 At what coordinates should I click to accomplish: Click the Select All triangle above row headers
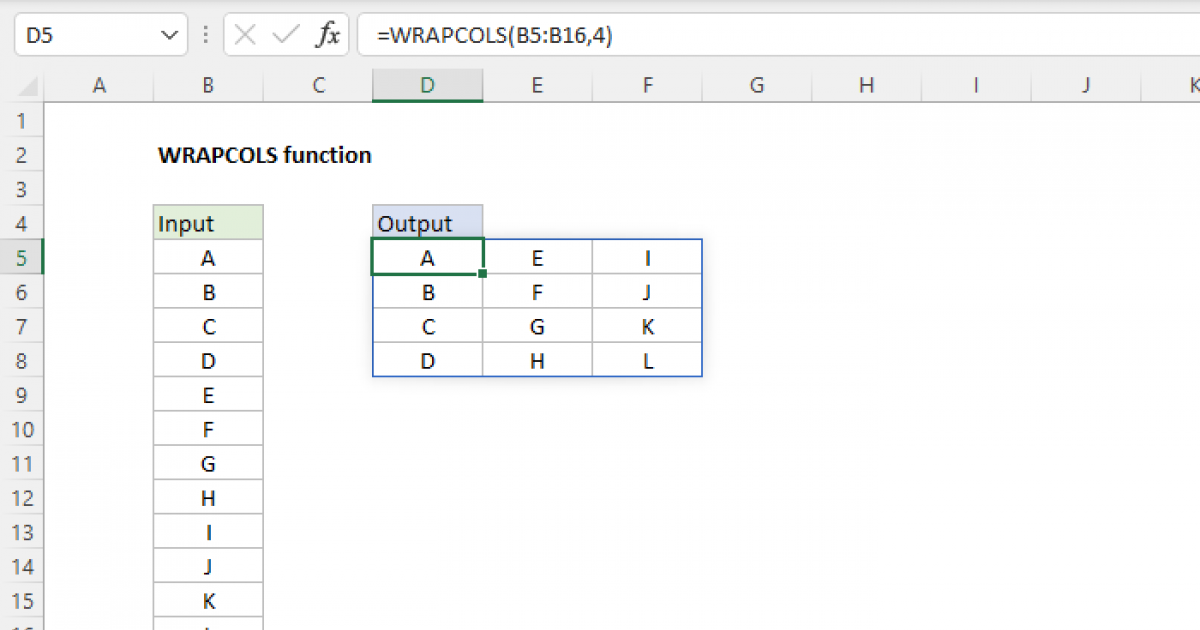[23, 86]
